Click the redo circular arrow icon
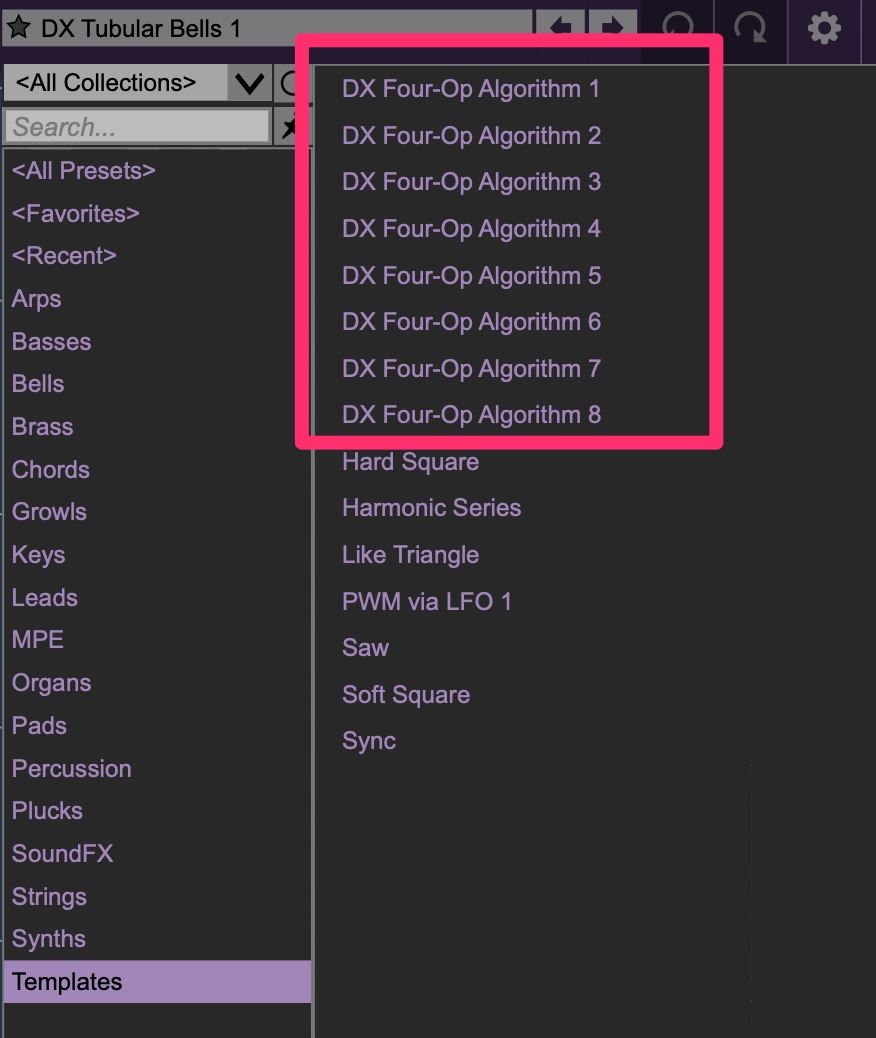This screenshot has width=876, height=1038. [x=750, y=27]
